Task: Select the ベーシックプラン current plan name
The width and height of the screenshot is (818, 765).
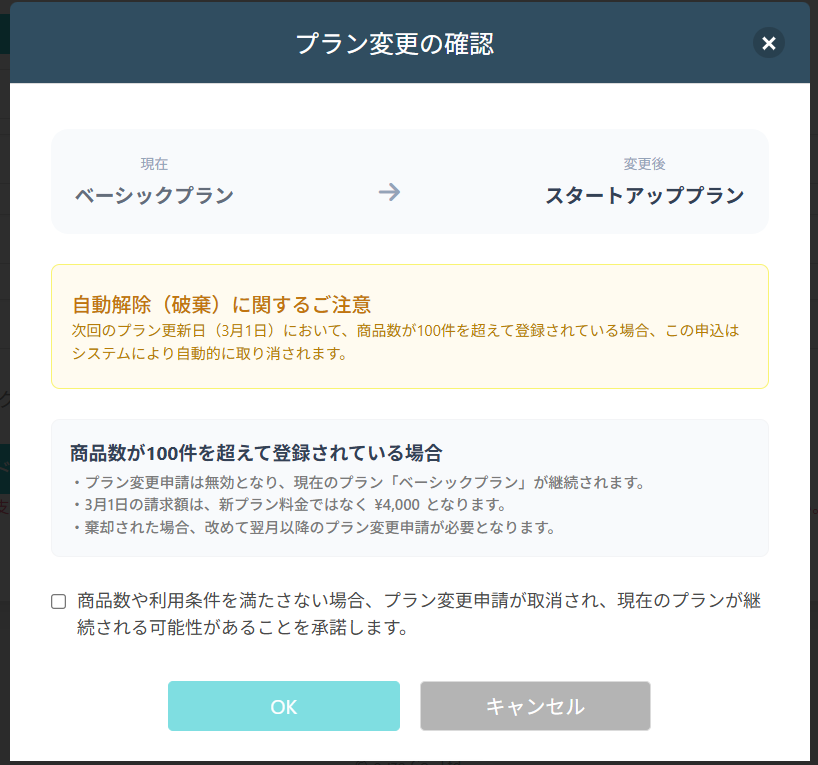Action: [x=154, y=195]
